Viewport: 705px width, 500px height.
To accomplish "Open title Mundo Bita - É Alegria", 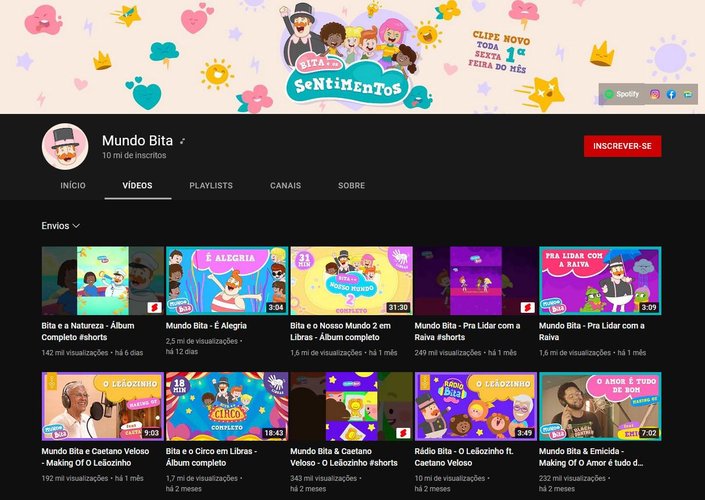I will click(206, 326).
